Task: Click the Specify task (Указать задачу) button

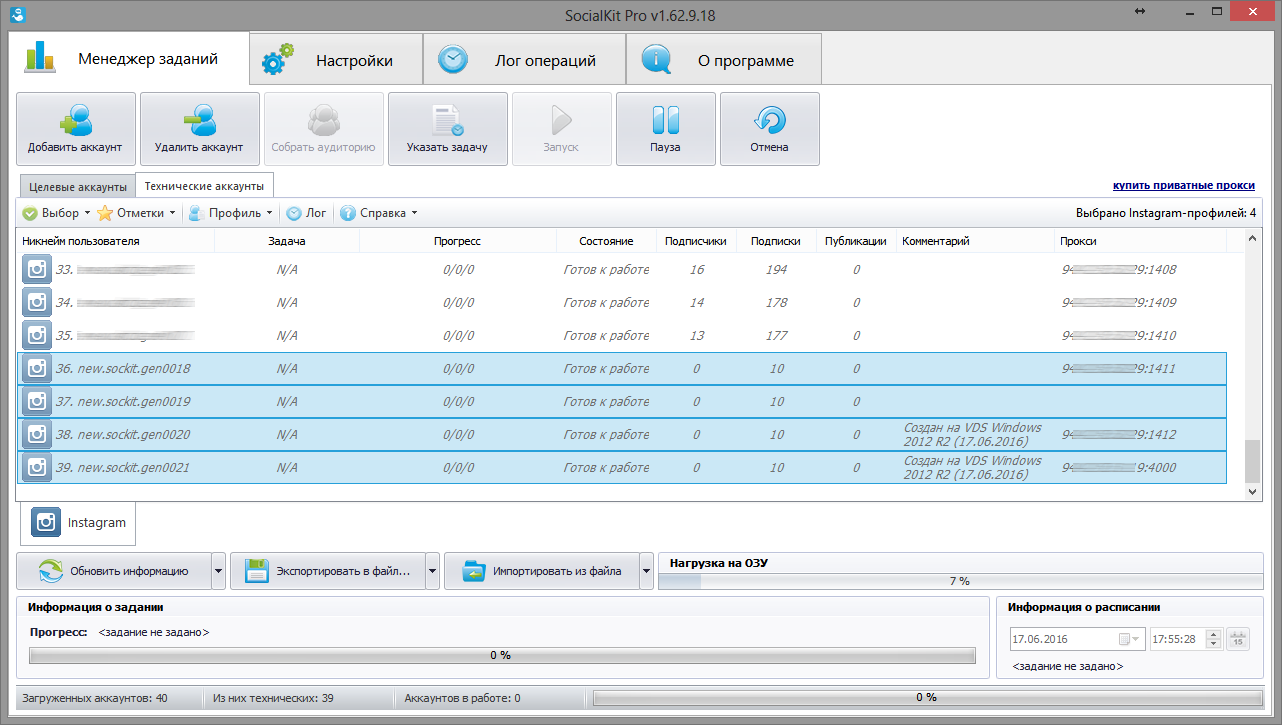Action: click(x=447, y=129)
